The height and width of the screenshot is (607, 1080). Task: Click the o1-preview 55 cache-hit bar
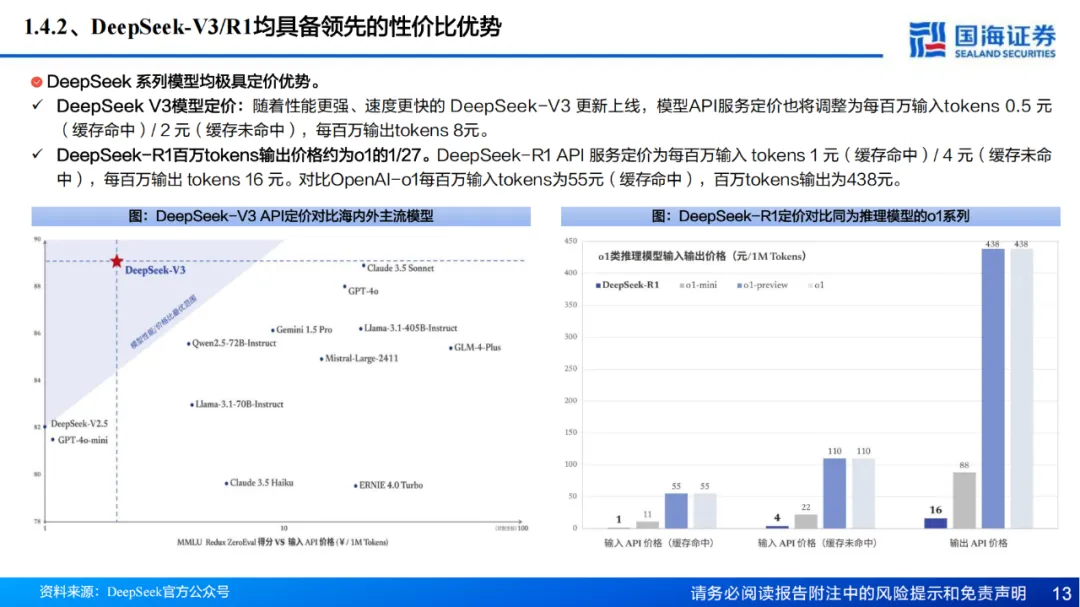pyautogui.click(x=676, y=511)
